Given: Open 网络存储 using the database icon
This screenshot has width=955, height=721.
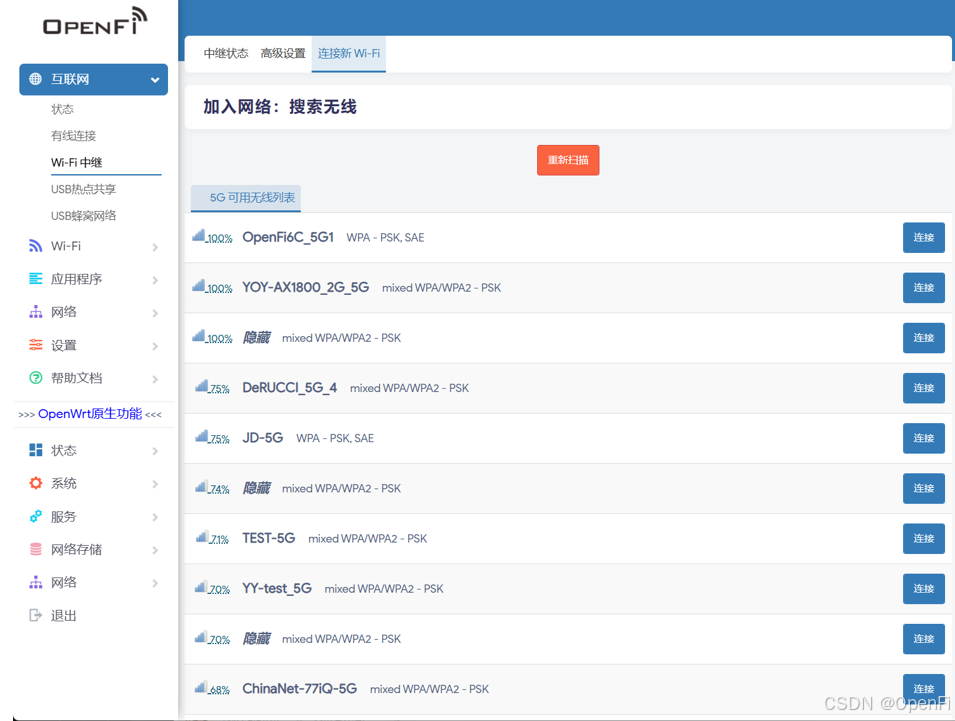Looking at the screenshot, I should pyautogui.click(x=34, y=549).
